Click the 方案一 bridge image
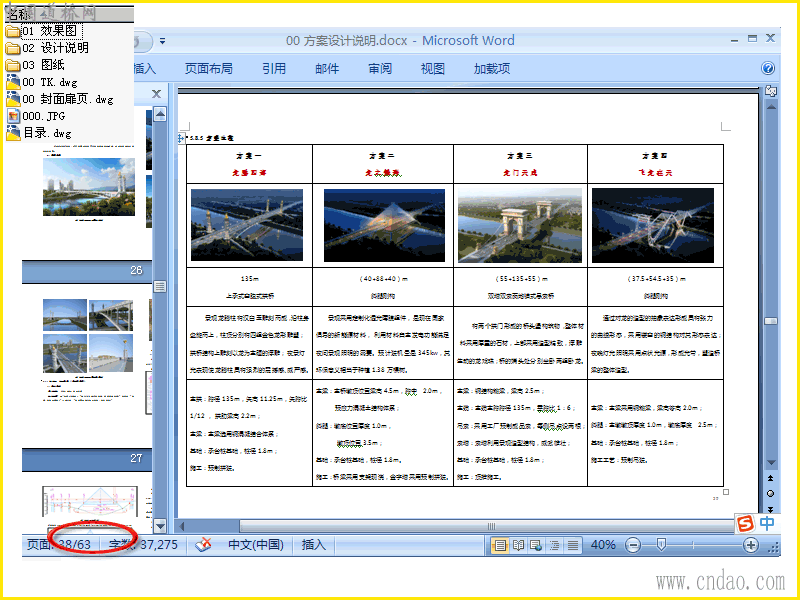The width and height of the screenshot is (800, 600). 247,225
